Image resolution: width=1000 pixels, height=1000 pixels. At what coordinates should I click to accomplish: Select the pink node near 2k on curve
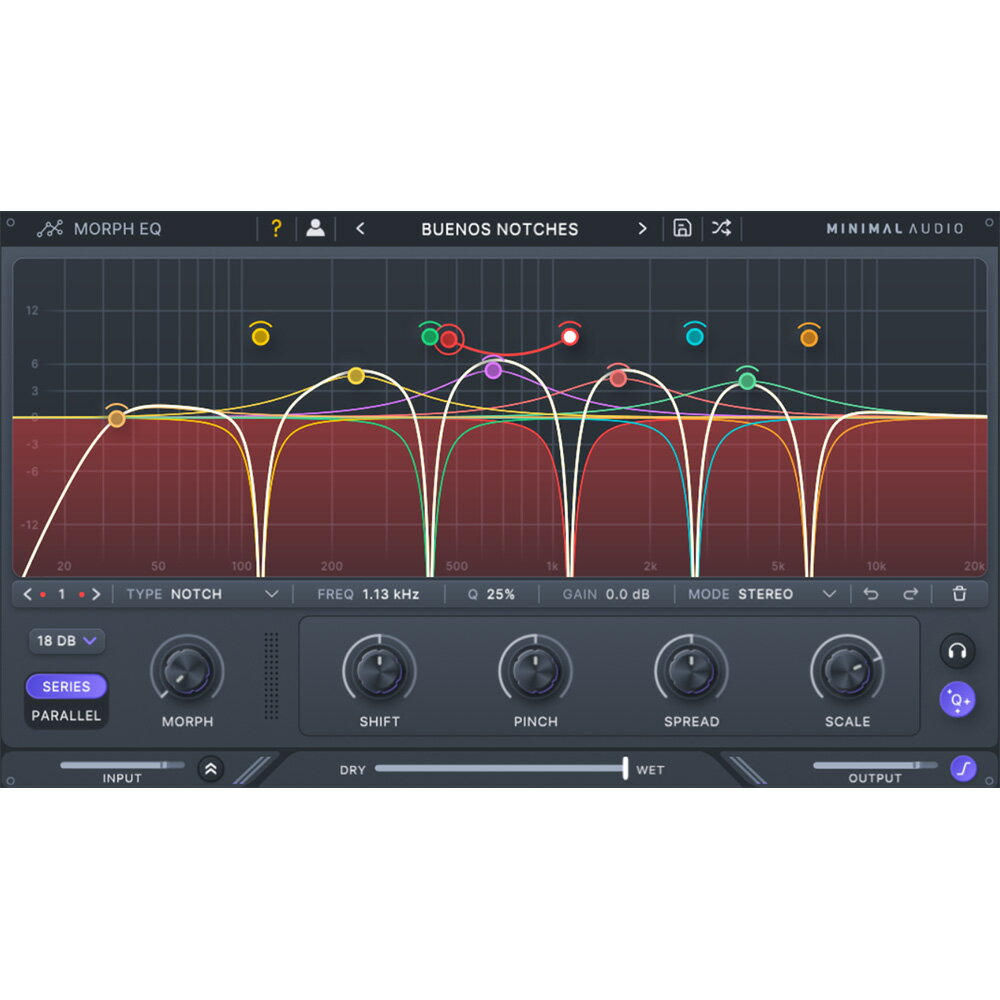tap(617, 379)
